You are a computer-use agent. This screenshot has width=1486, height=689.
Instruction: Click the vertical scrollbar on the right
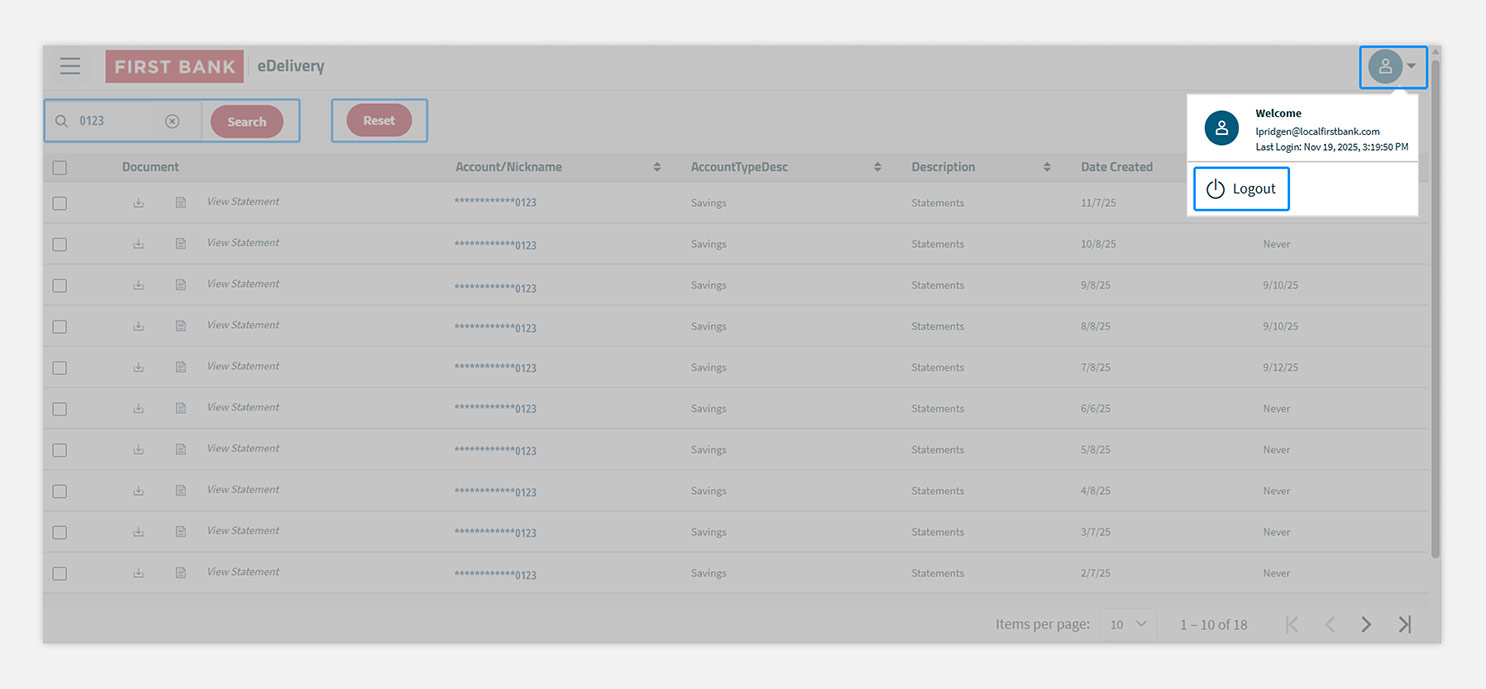pyautogui.click(x=1435, y=300)
